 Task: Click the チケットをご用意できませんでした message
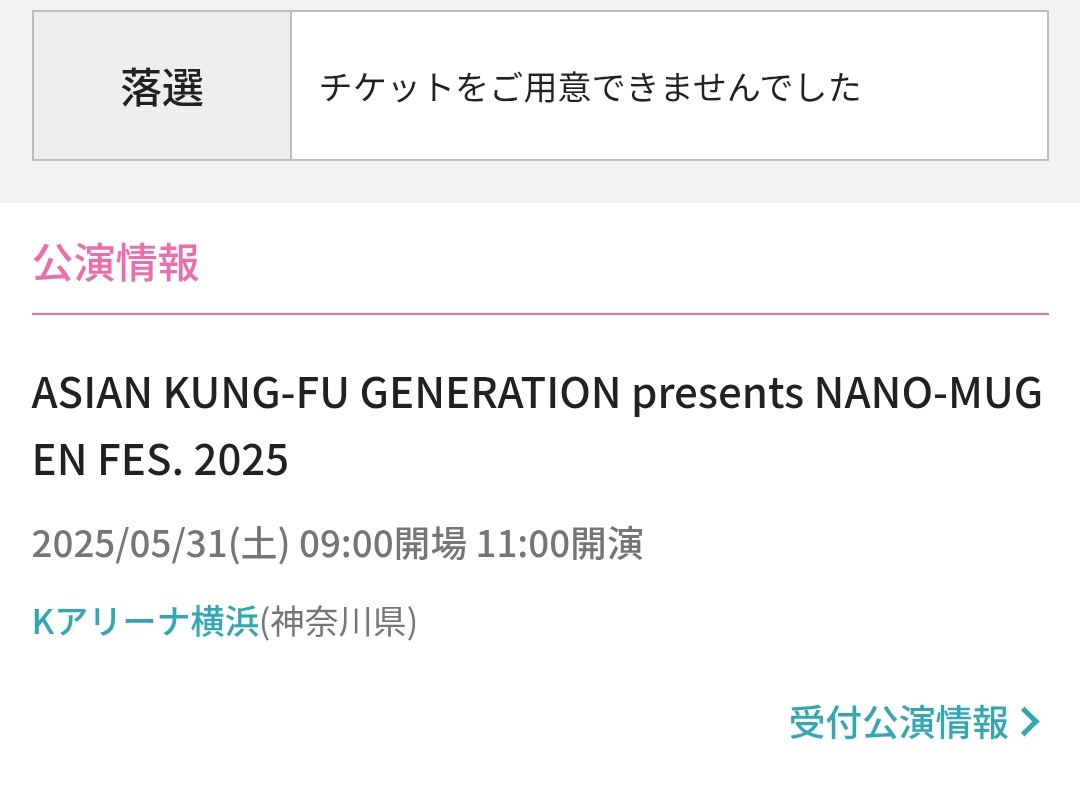(x=590, y=87)
